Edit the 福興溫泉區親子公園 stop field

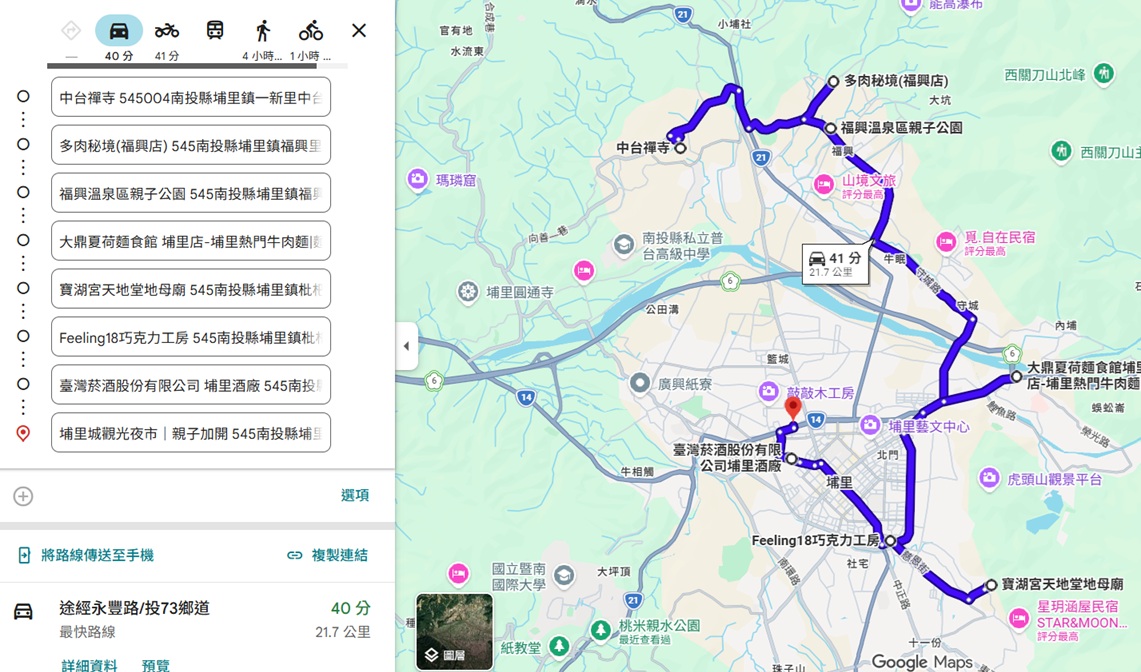click(x=191, y=193)
